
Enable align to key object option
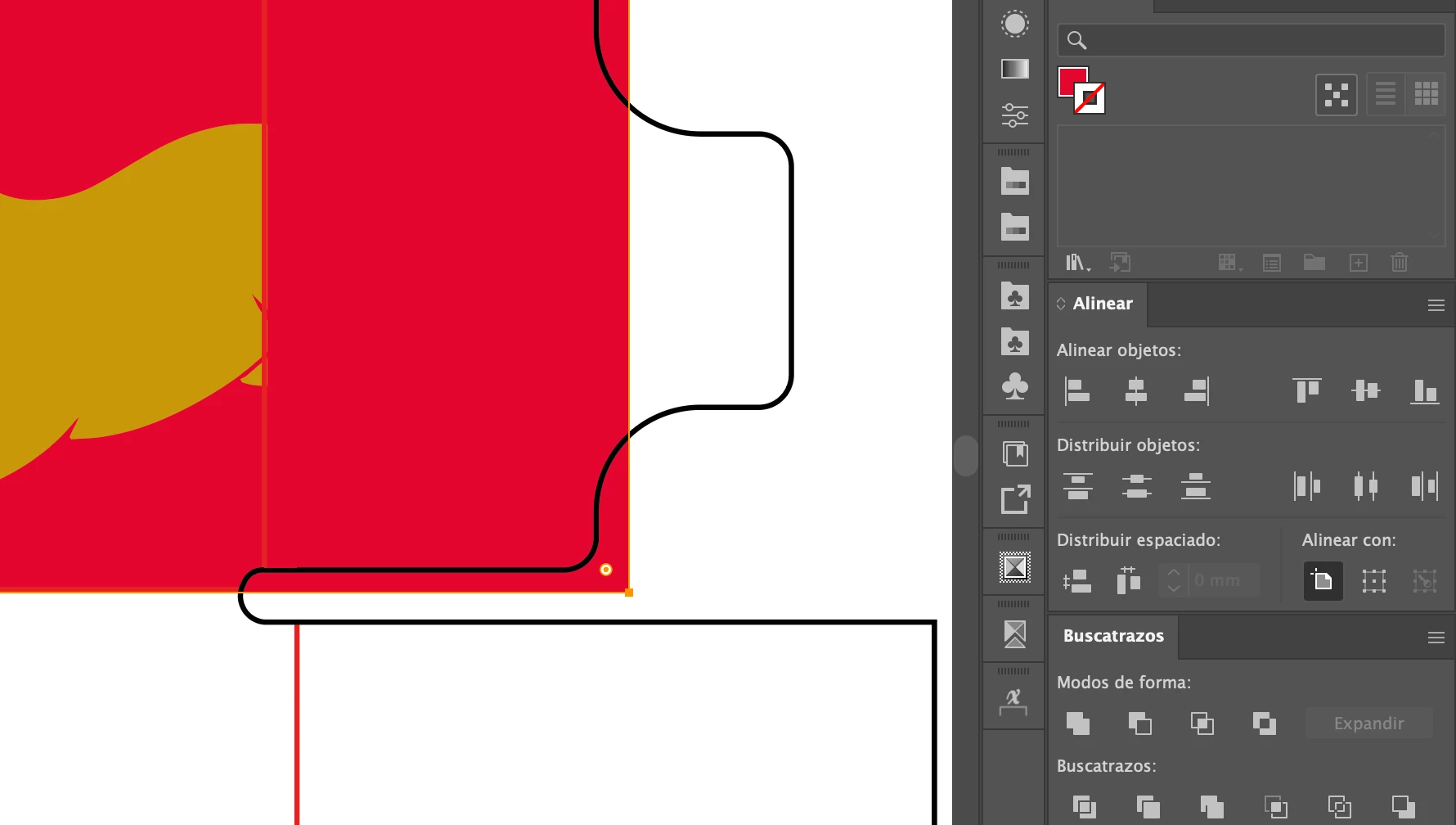pyautogui.click(x=1425, y=581)
